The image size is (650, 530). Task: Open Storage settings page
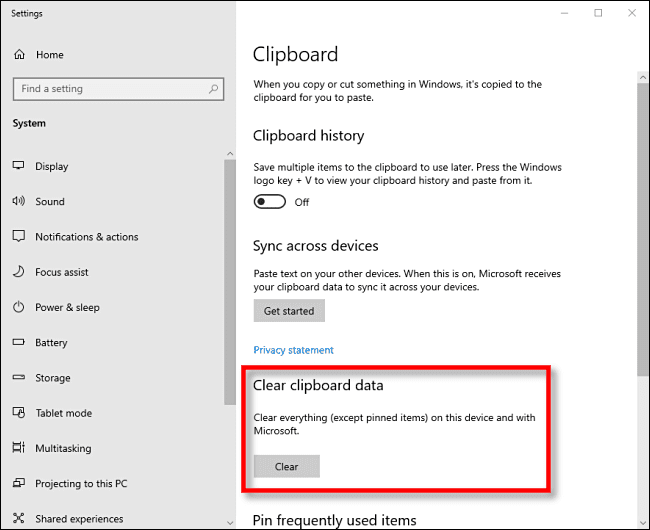[52, 378]
